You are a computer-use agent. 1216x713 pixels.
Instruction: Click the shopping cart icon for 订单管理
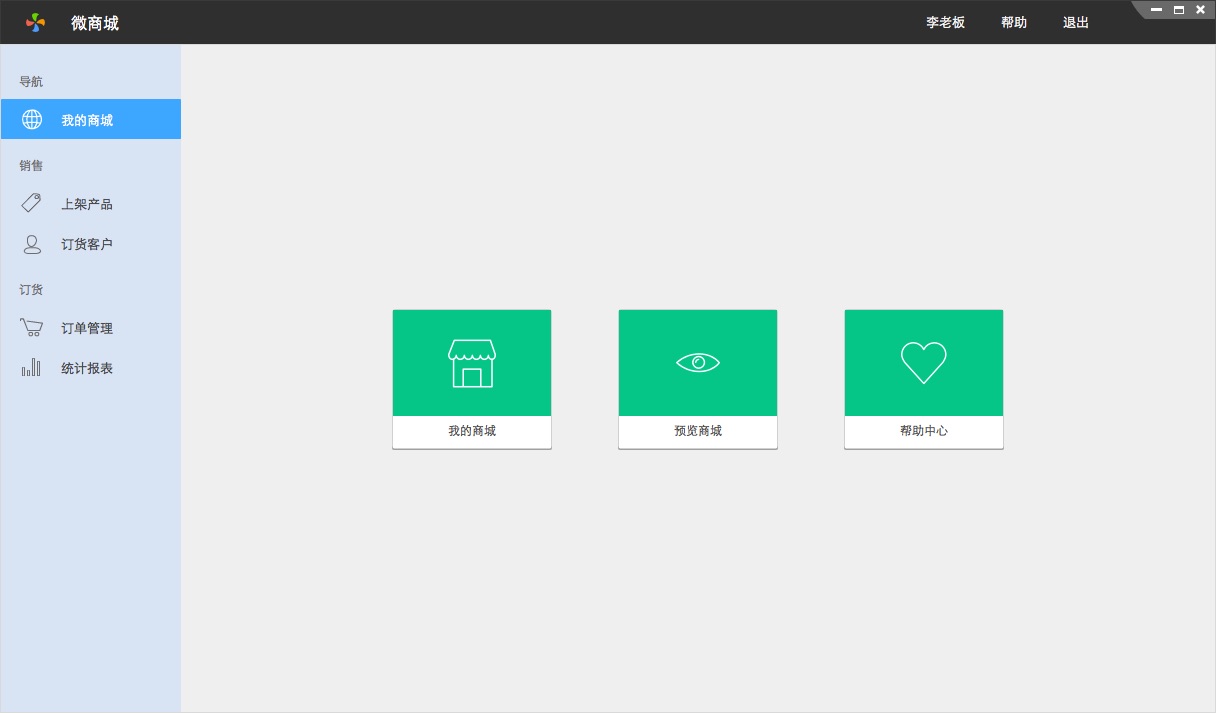(x=32, y=327)
